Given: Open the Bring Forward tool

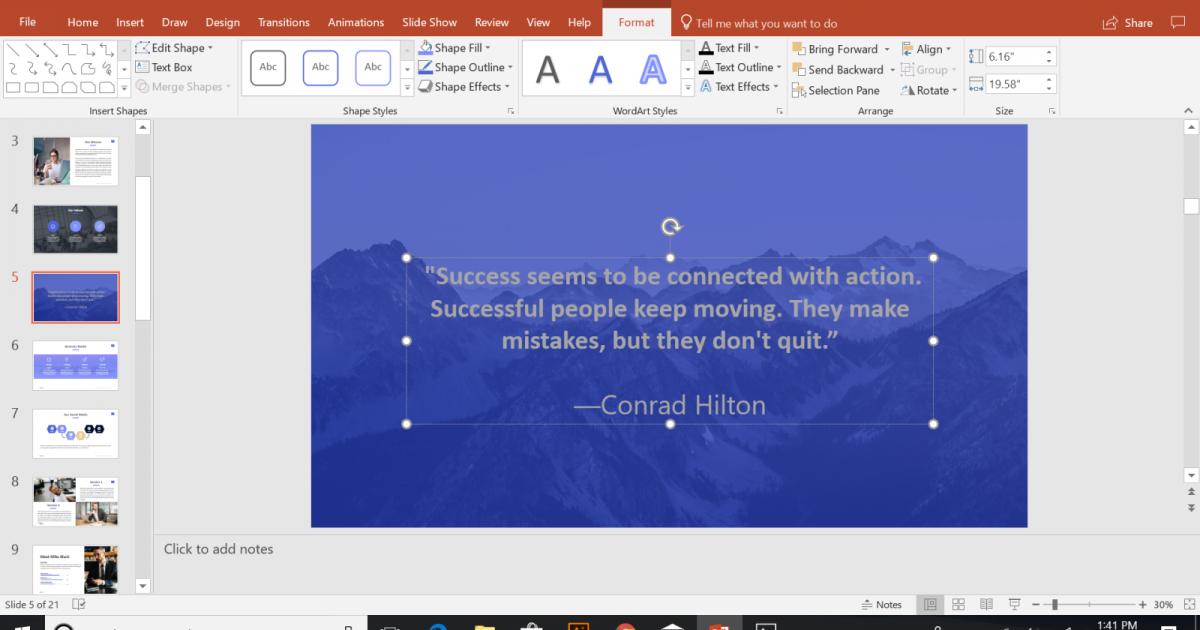Looking at the screenshot, I should click(x=840, y=48).
